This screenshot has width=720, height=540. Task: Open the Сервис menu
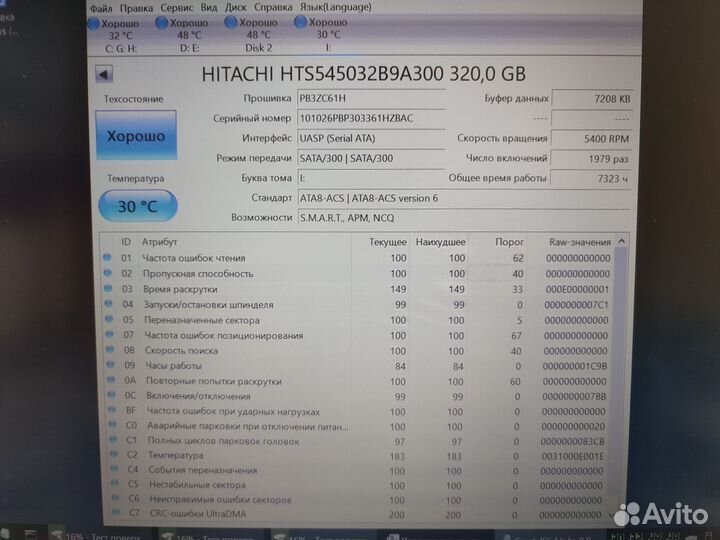[177, 8]
